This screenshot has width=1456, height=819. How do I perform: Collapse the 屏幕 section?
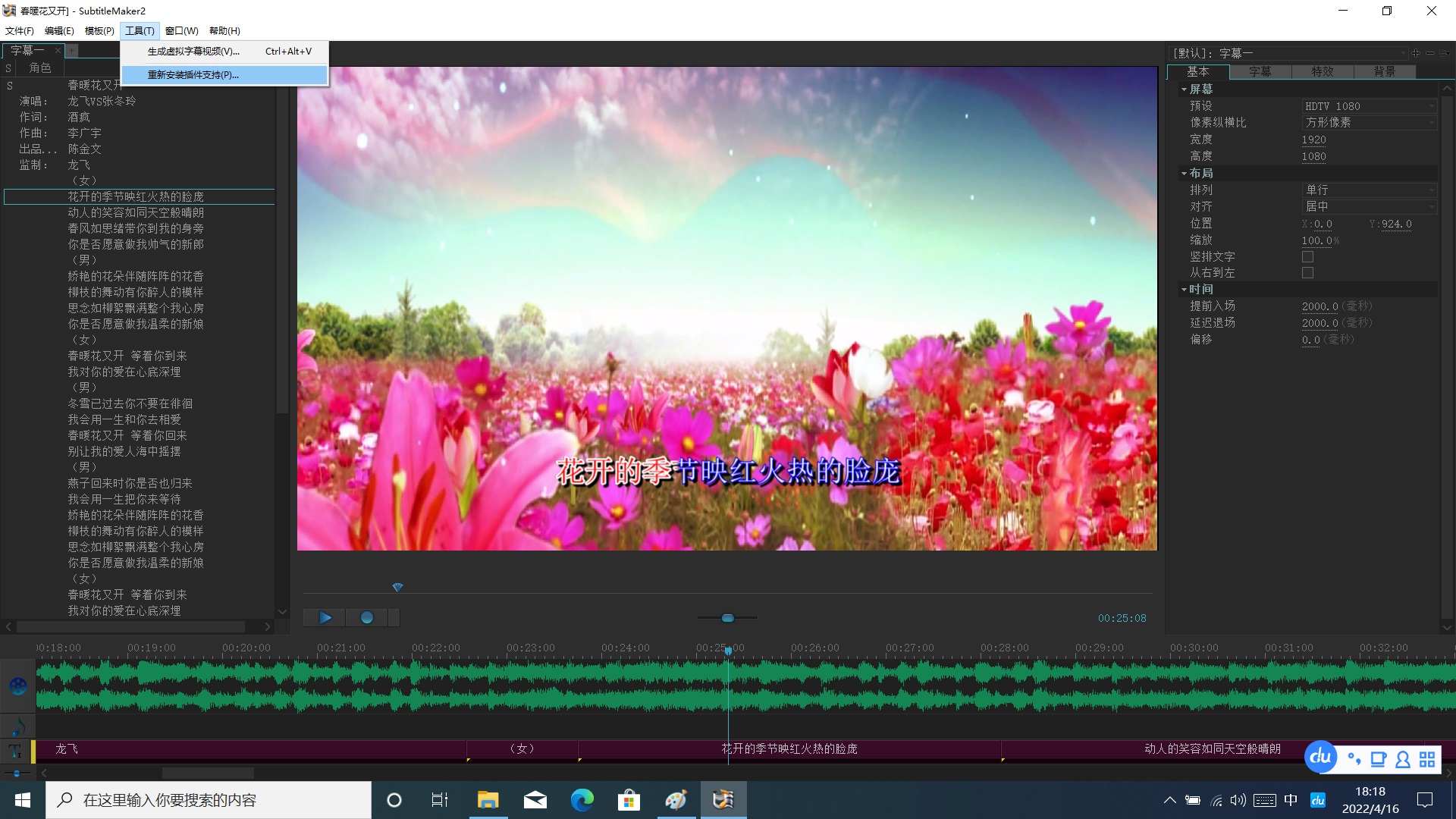pos(1184,89)
